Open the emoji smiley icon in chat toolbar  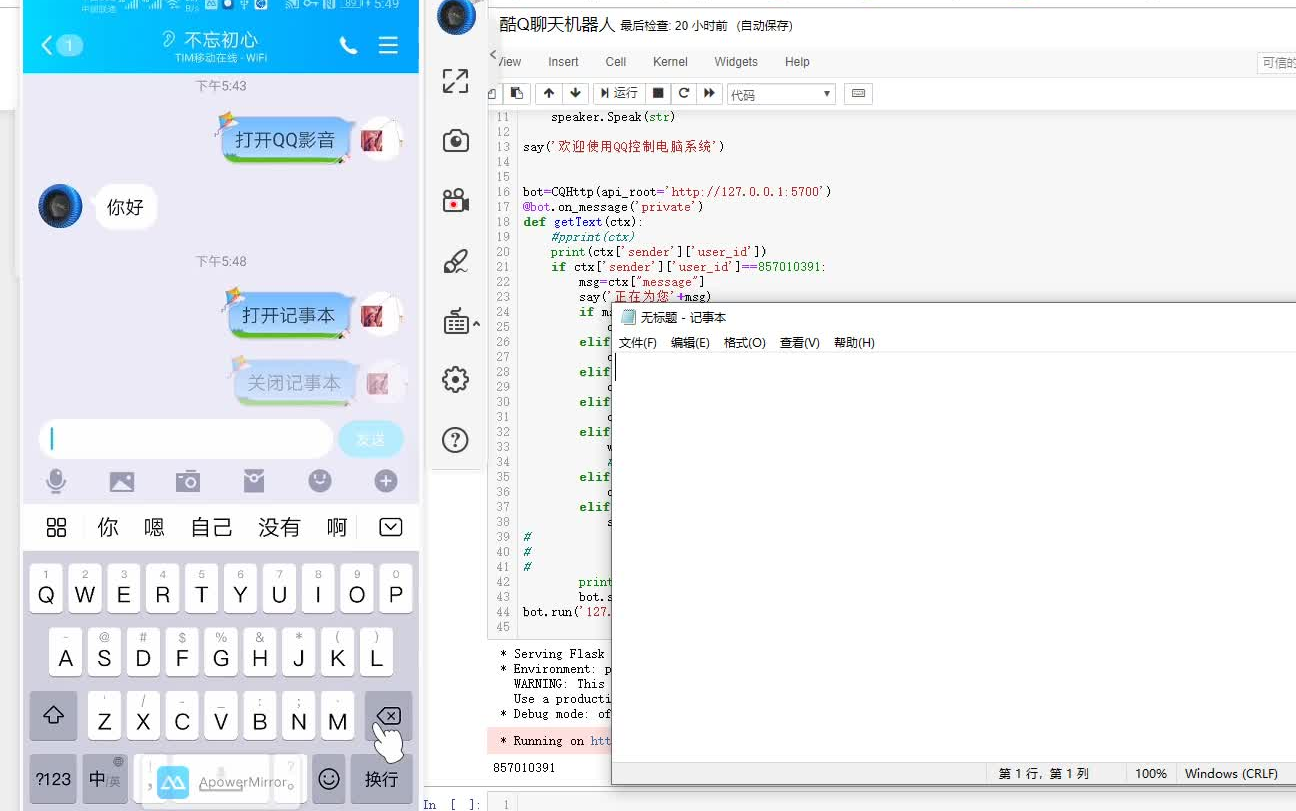coord(320,481)
